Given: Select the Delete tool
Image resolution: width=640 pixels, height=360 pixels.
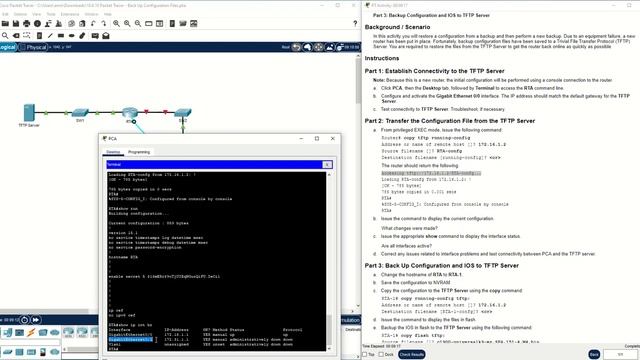Looking at the screenshot, I should (x=16, y=36).
